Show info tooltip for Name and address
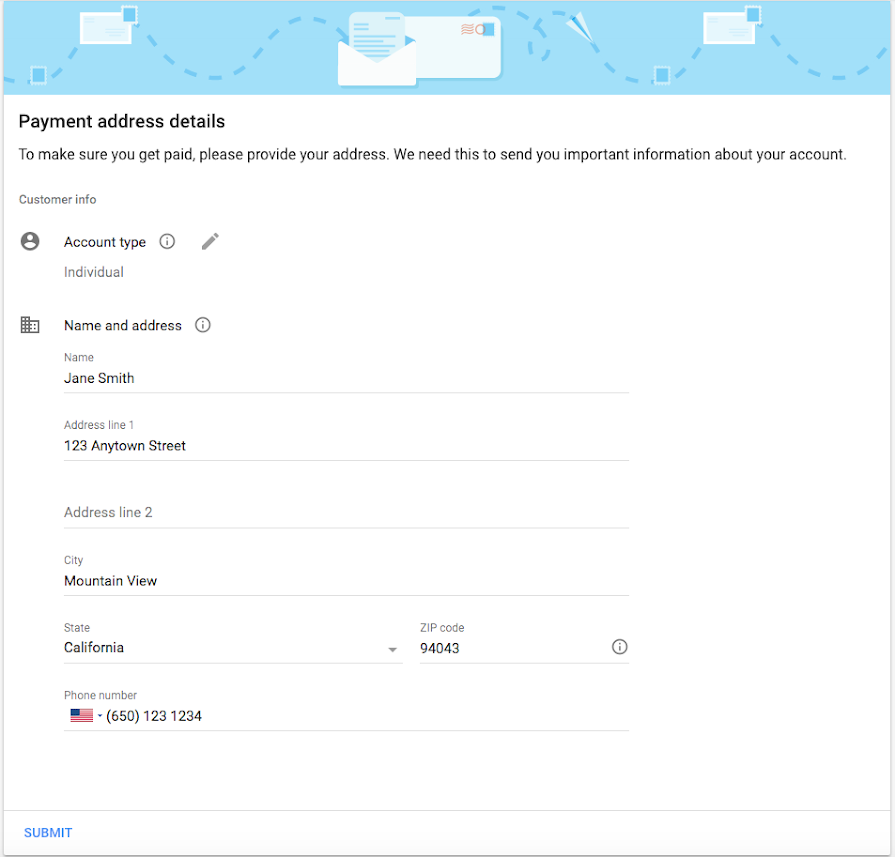The width and height of the screenshot is (895, 857). 203,325
